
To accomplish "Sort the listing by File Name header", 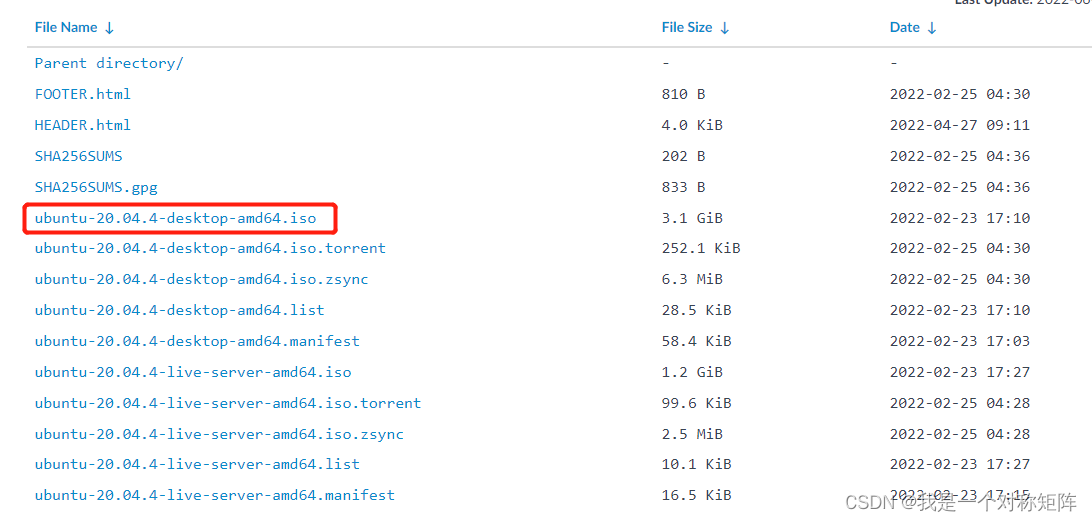I will pos(75,28).
